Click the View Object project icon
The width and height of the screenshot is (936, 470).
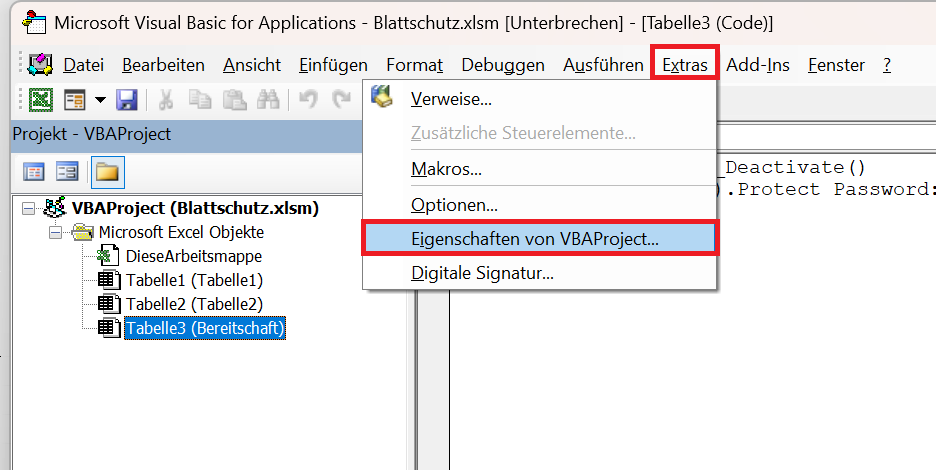point(67,173)
